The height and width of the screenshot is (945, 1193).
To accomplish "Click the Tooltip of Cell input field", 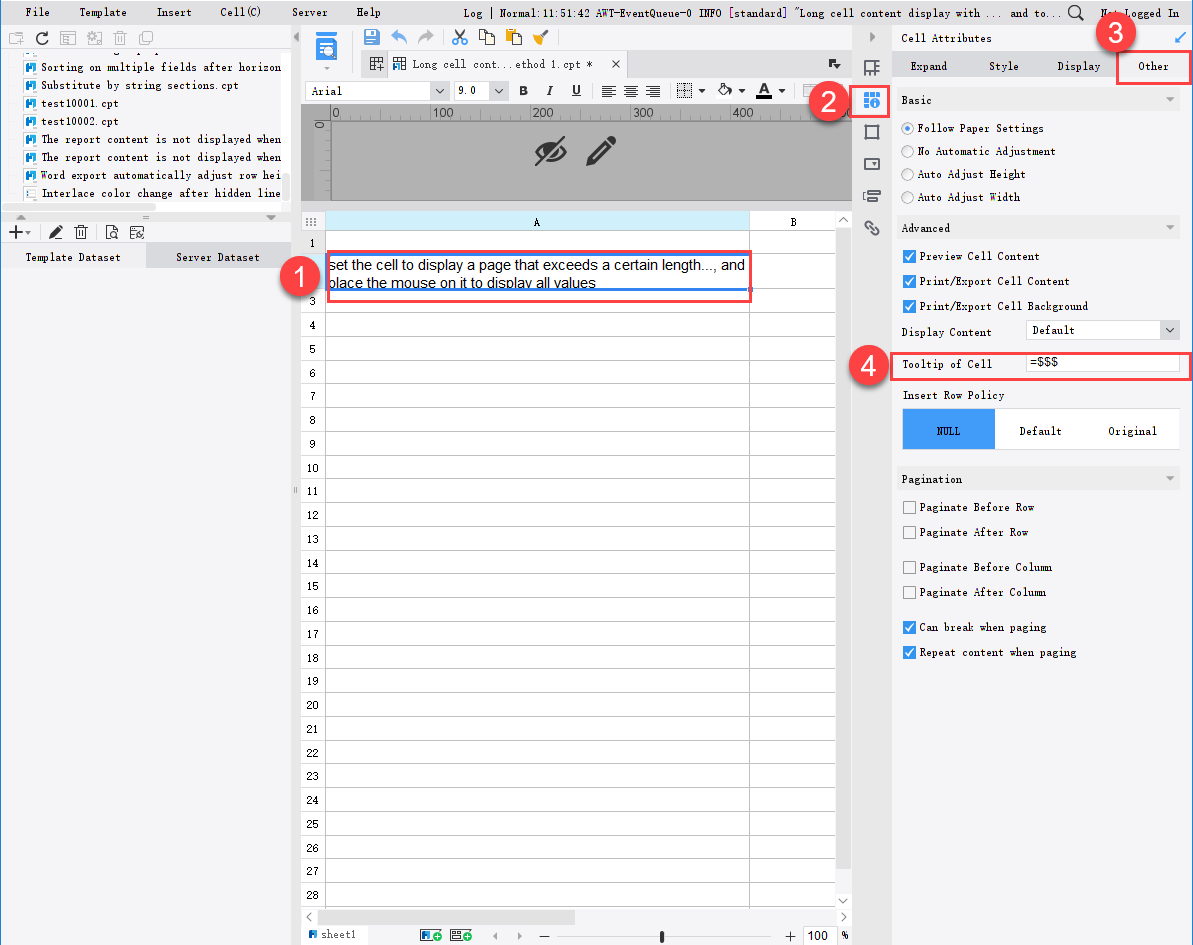I will (1105, 365).
